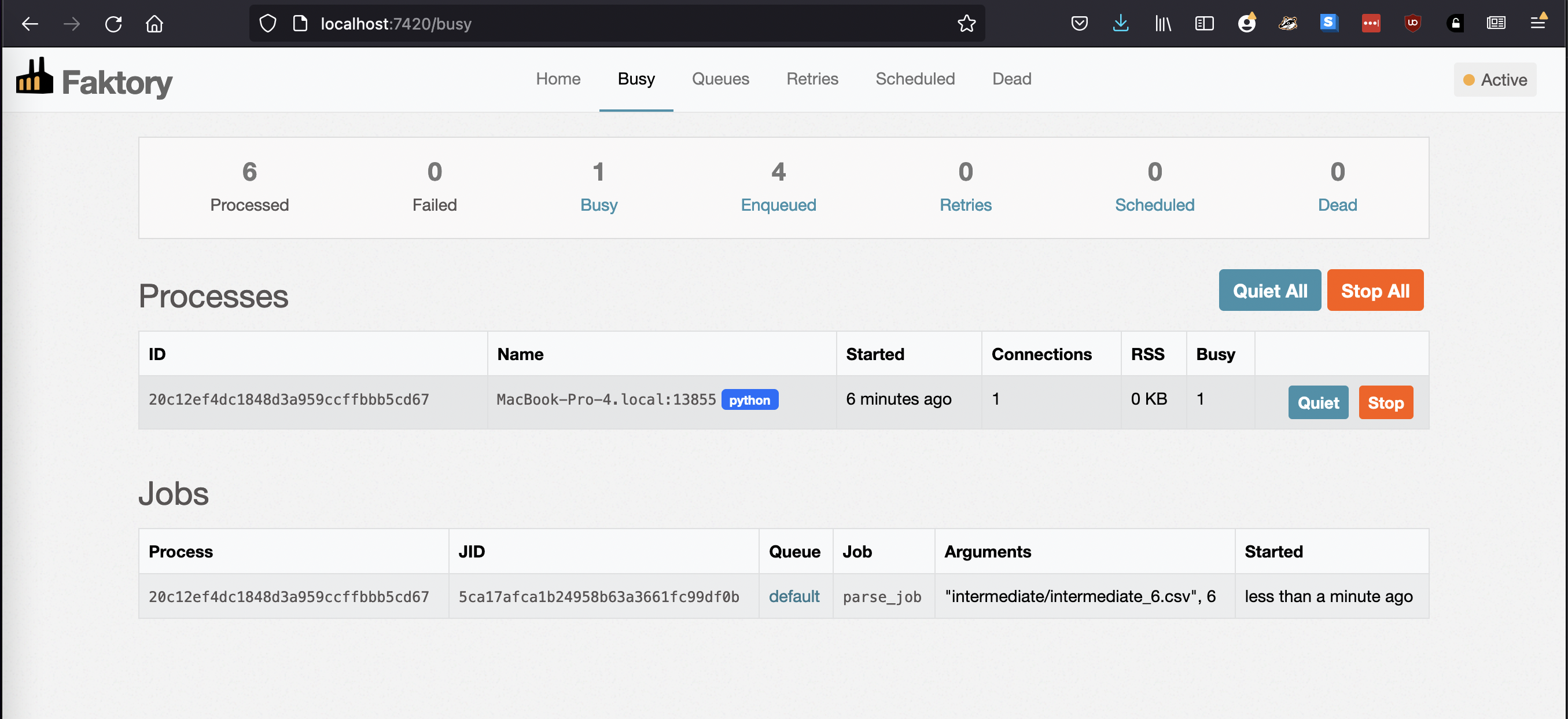
Task: Open the Privacy Badger extension
Action: coord(1288,23)
